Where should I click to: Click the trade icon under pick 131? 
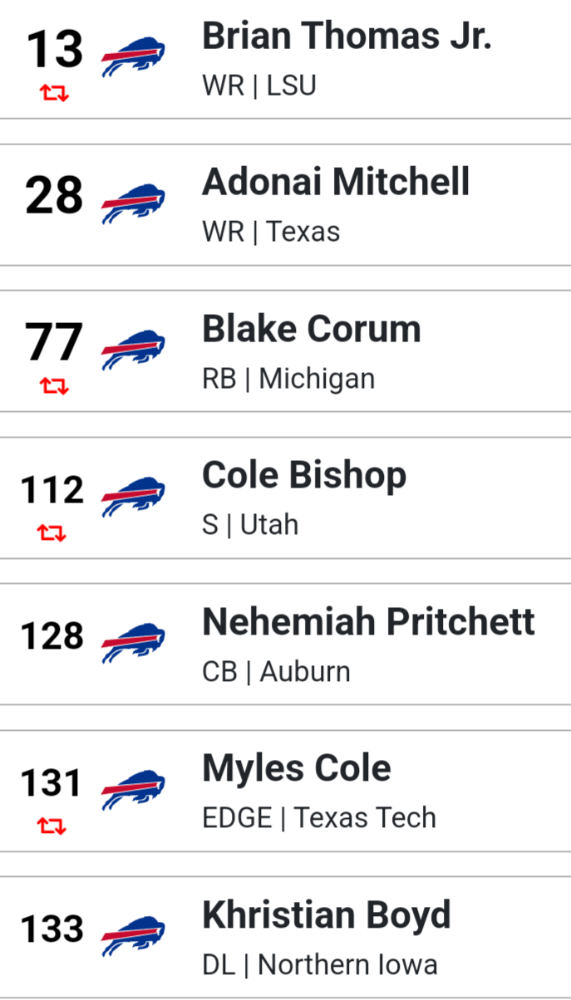[52, 827]
